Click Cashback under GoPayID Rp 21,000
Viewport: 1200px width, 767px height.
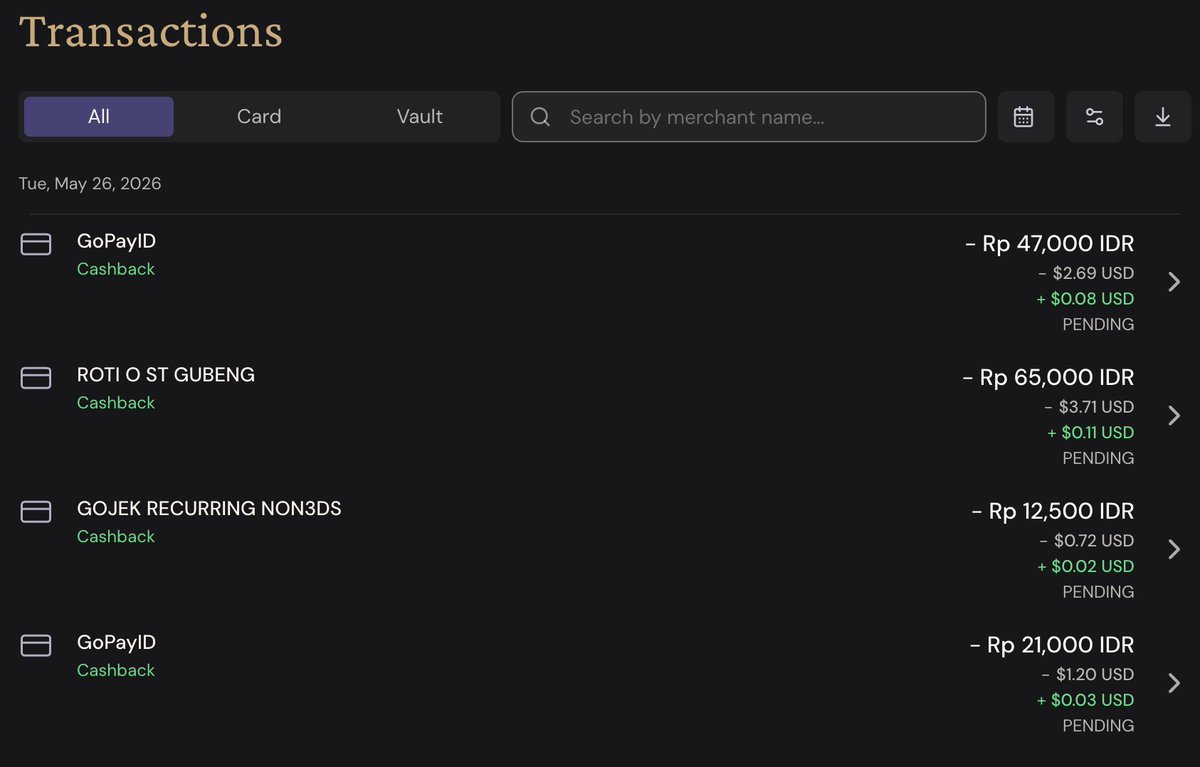click(116, 670)
